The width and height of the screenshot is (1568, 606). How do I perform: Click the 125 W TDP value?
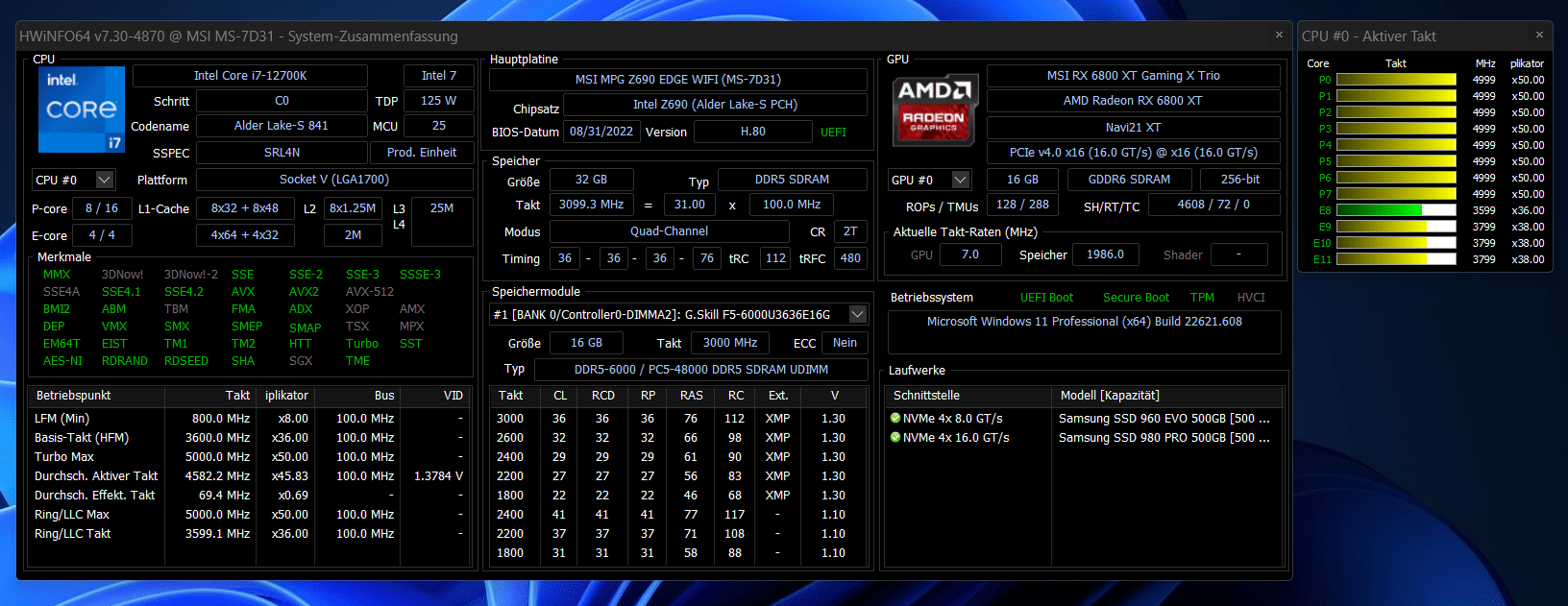pos(438,101)
